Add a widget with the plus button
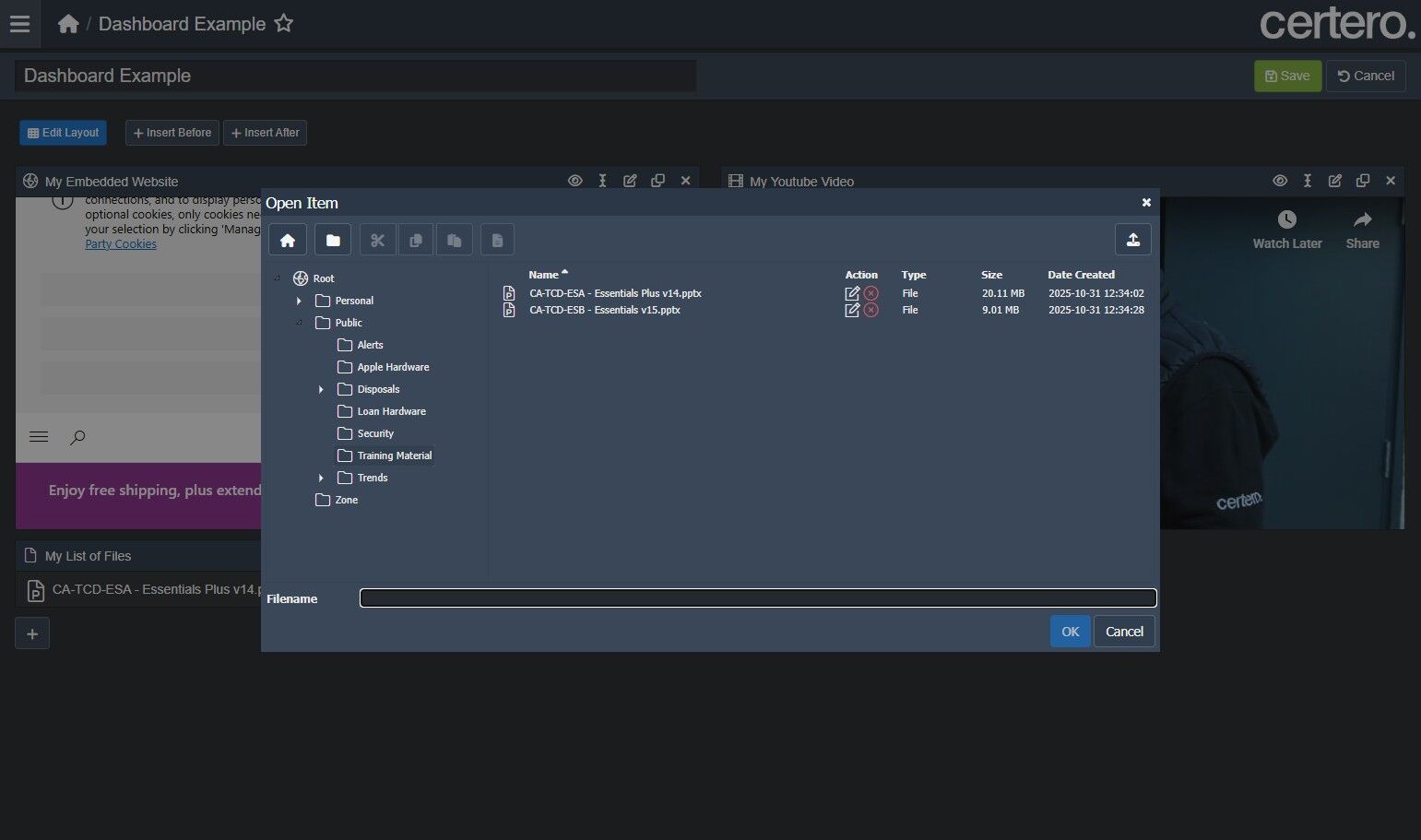Screen dimensions: 1421x840 [32, 633]
